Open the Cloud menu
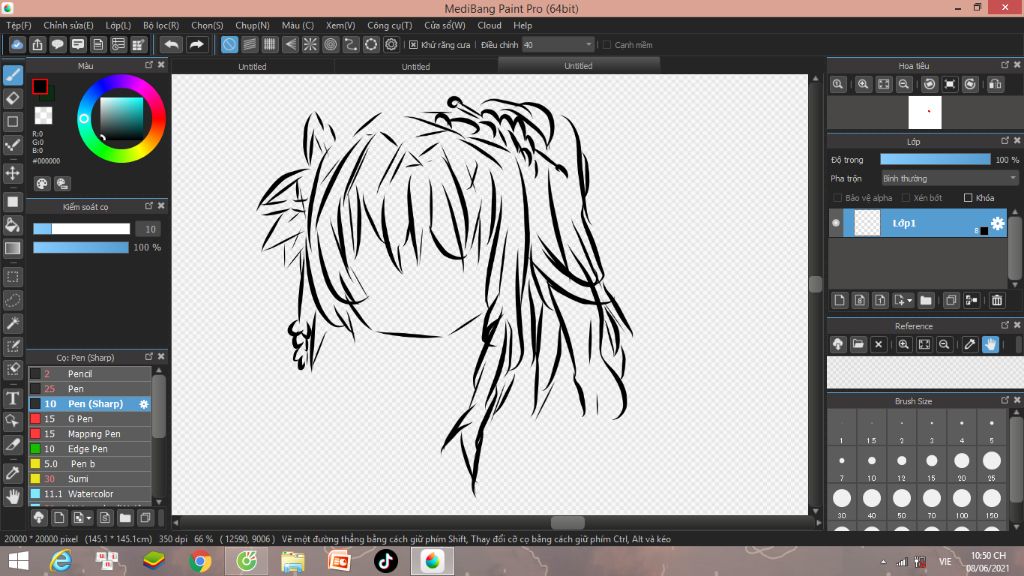The width and height of the screenshot is (1024, 576). (489, 25)
